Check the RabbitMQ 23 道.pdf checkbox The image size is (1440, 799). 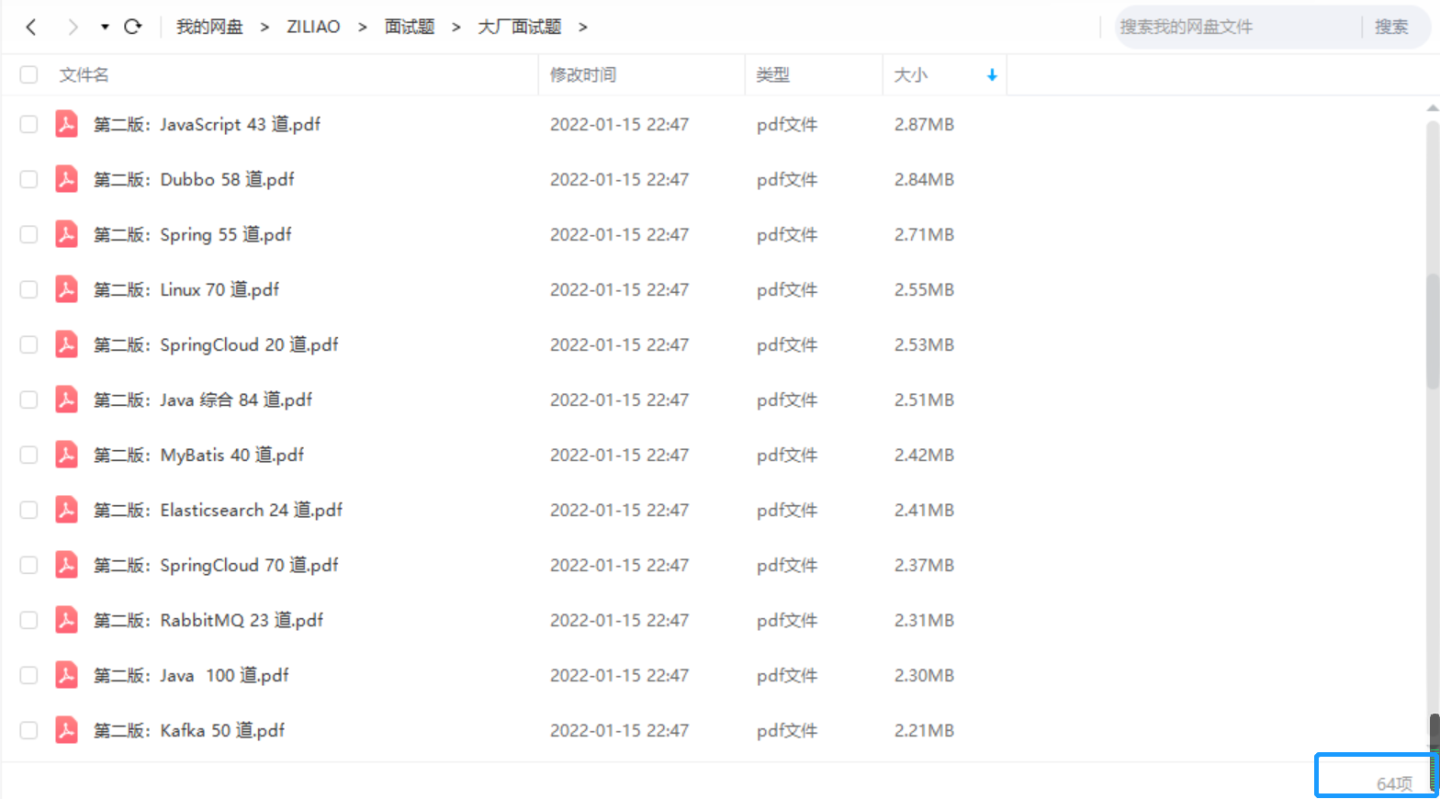tap(29, 620)
